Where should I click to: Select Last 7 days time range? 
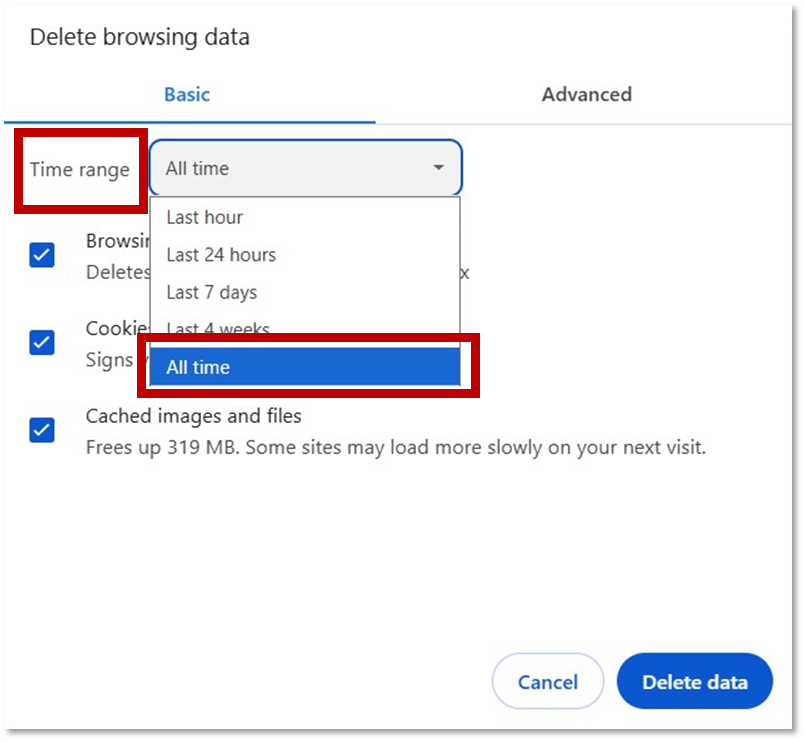pos(211,292)
